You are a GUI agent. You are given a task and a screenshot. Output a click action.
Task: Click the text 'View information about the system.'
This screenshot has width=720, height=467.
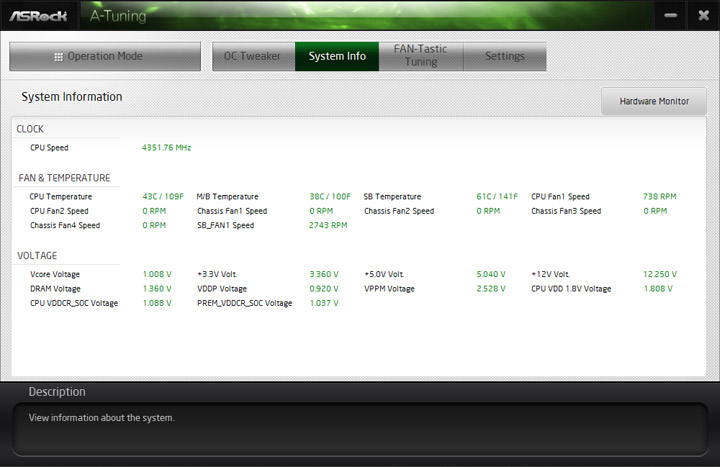point(101,418)
